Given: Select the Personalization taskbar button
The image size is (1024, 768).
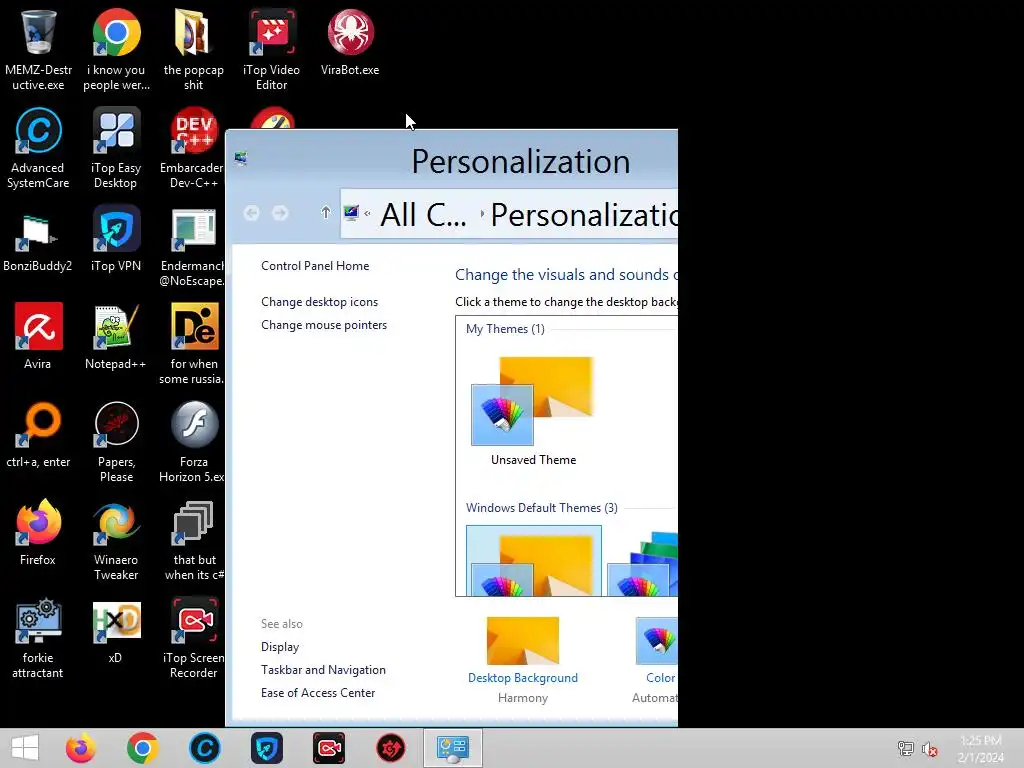Looking at the screenshot, I should pyautogui.click(x=453, y=748).
